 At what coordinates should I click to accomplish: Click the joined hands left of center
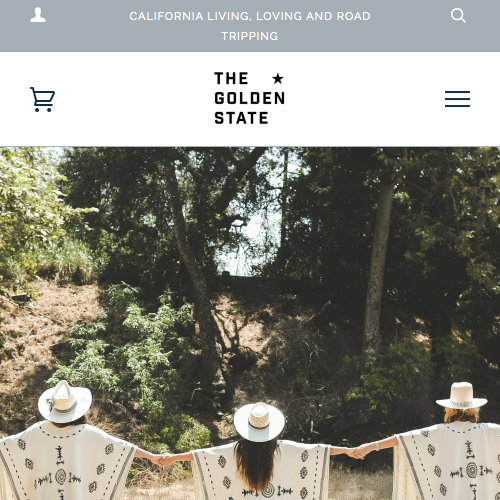pos(163,460)
